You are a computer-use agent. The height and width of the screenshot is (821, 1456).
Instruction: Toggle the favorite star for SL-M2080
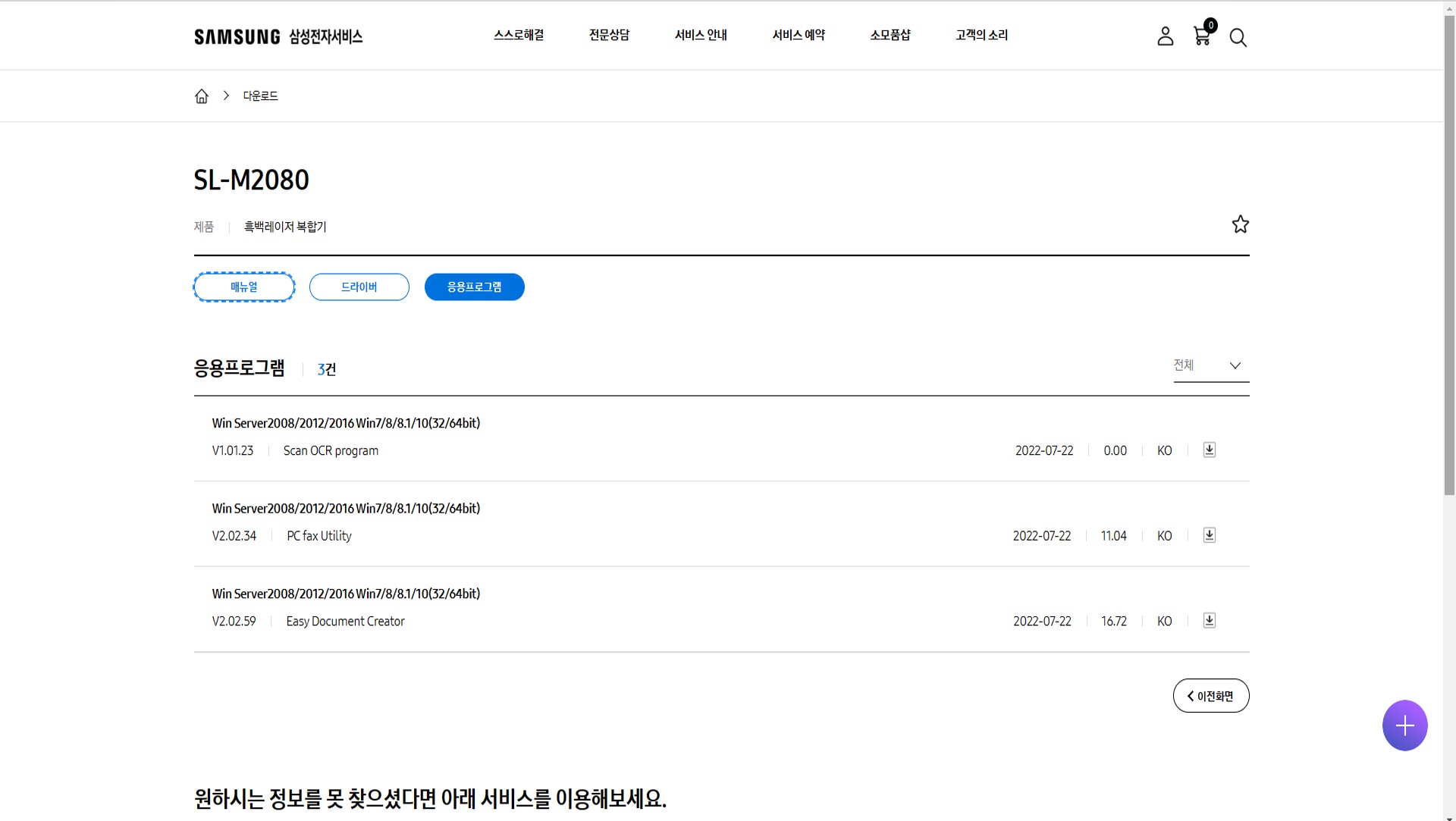coord(1240,224)
